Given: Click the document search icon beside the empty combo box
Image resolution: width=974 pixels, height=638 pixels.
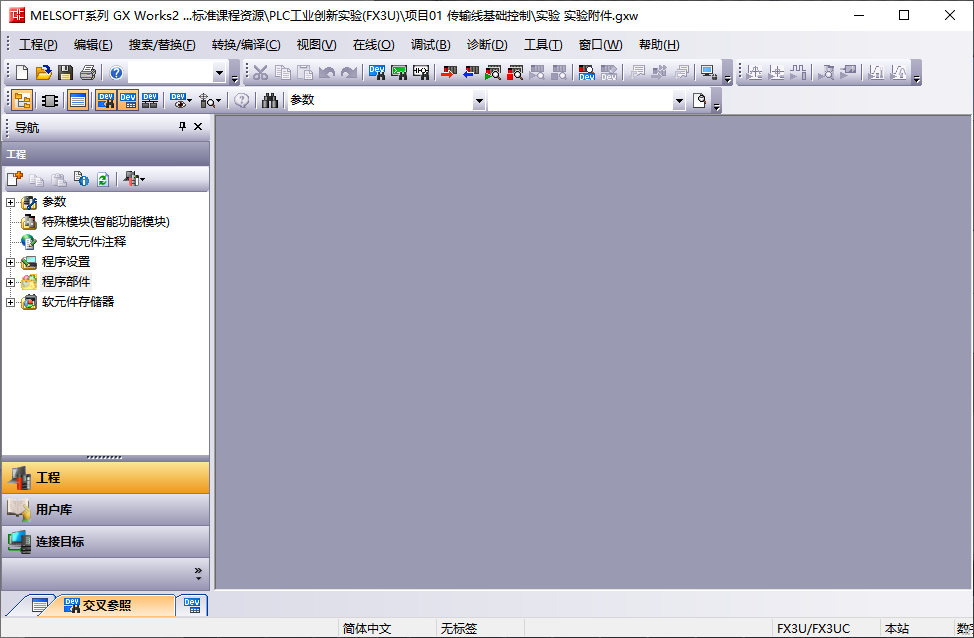Looking at the screenshot, I should pos(699,100).
